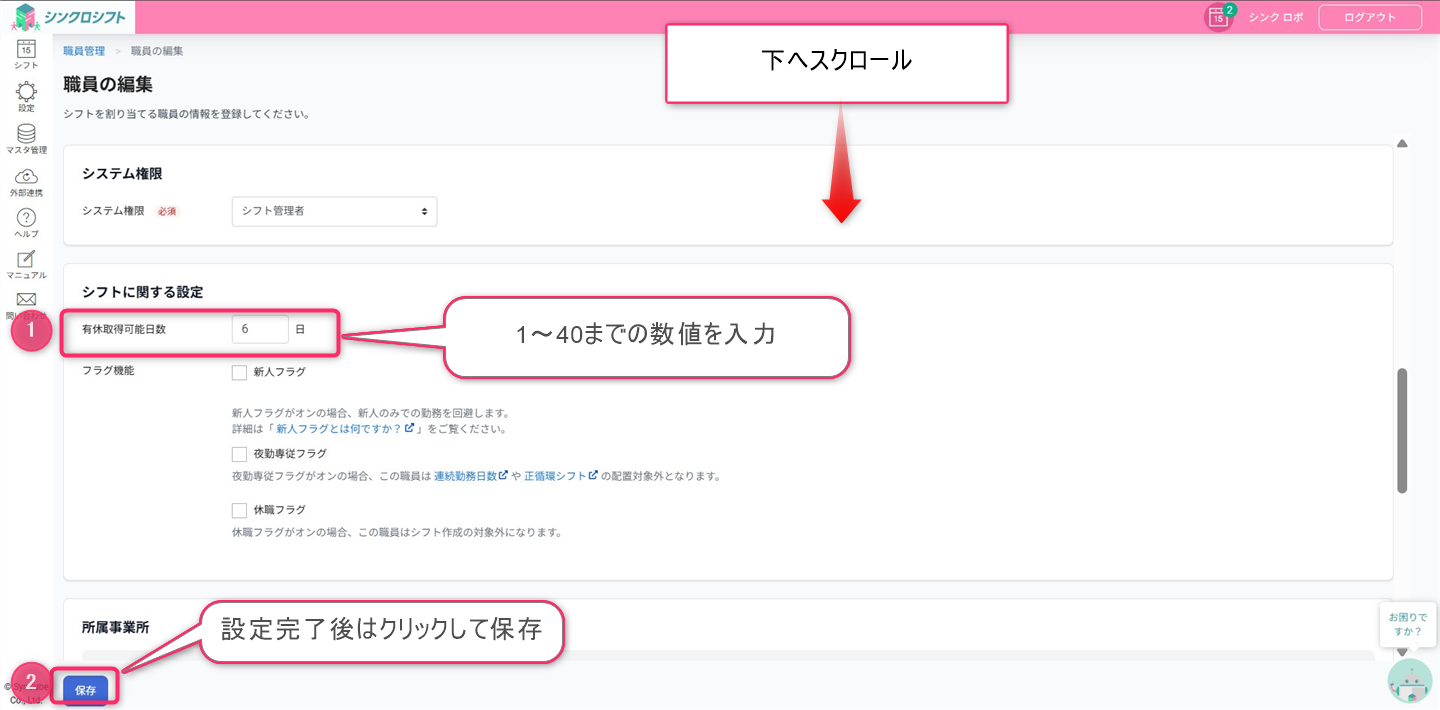1440x710 pixels.
Task: Open マスタ管理 database icon
Action: pyautogui.click(x=26, y=135)
